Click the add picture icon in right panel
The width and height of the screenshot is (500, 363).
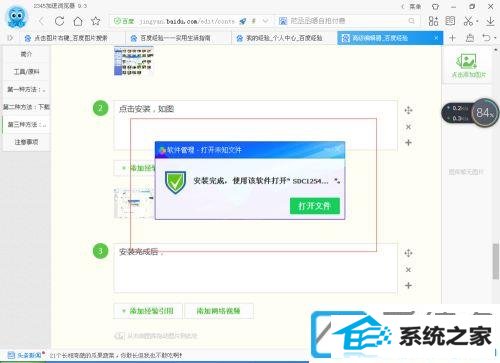(468, 66)
